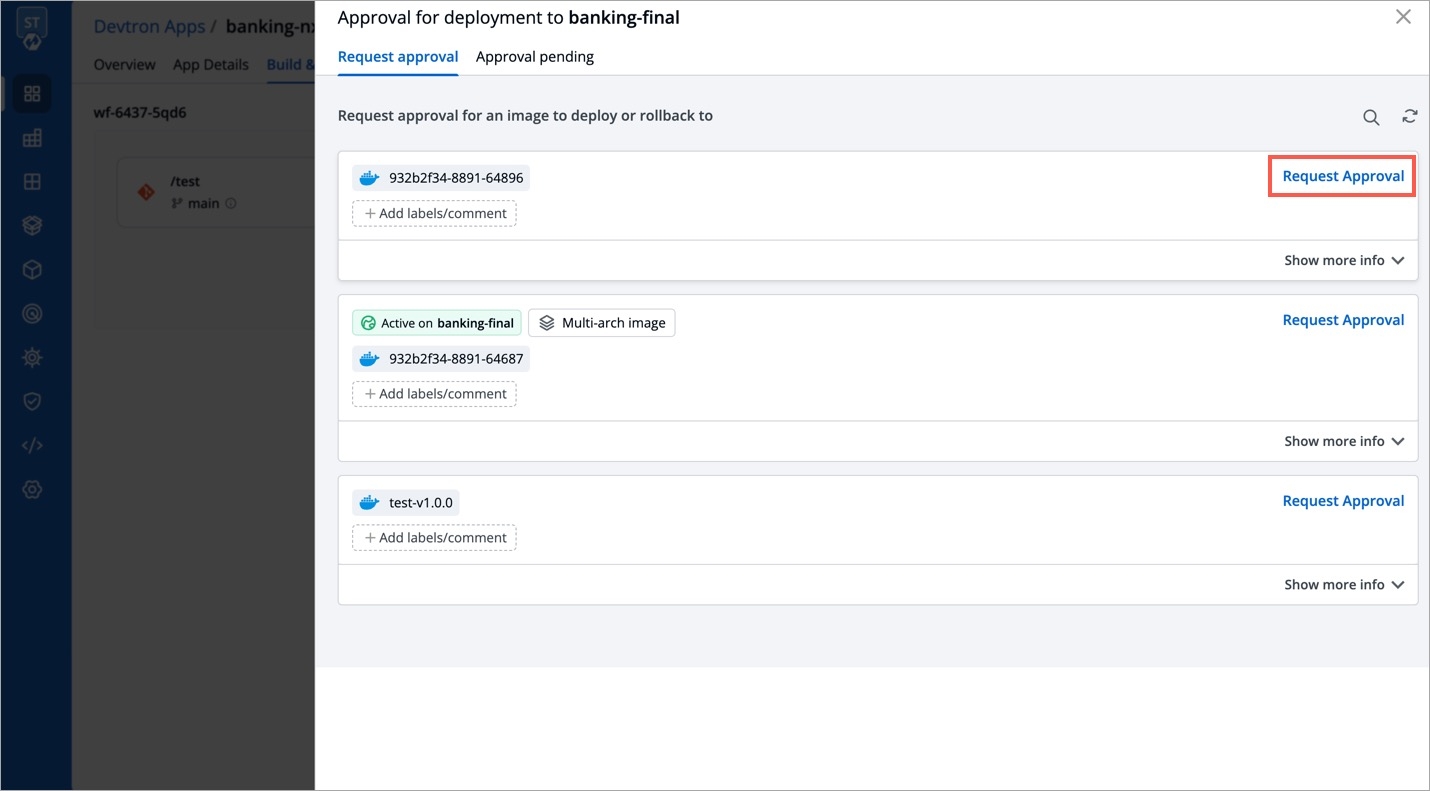Close the approval panel with X icon
Image resolution: width=1430 pixels, height=791 pixels.
pyautogui.click(x=1403, y=17)
